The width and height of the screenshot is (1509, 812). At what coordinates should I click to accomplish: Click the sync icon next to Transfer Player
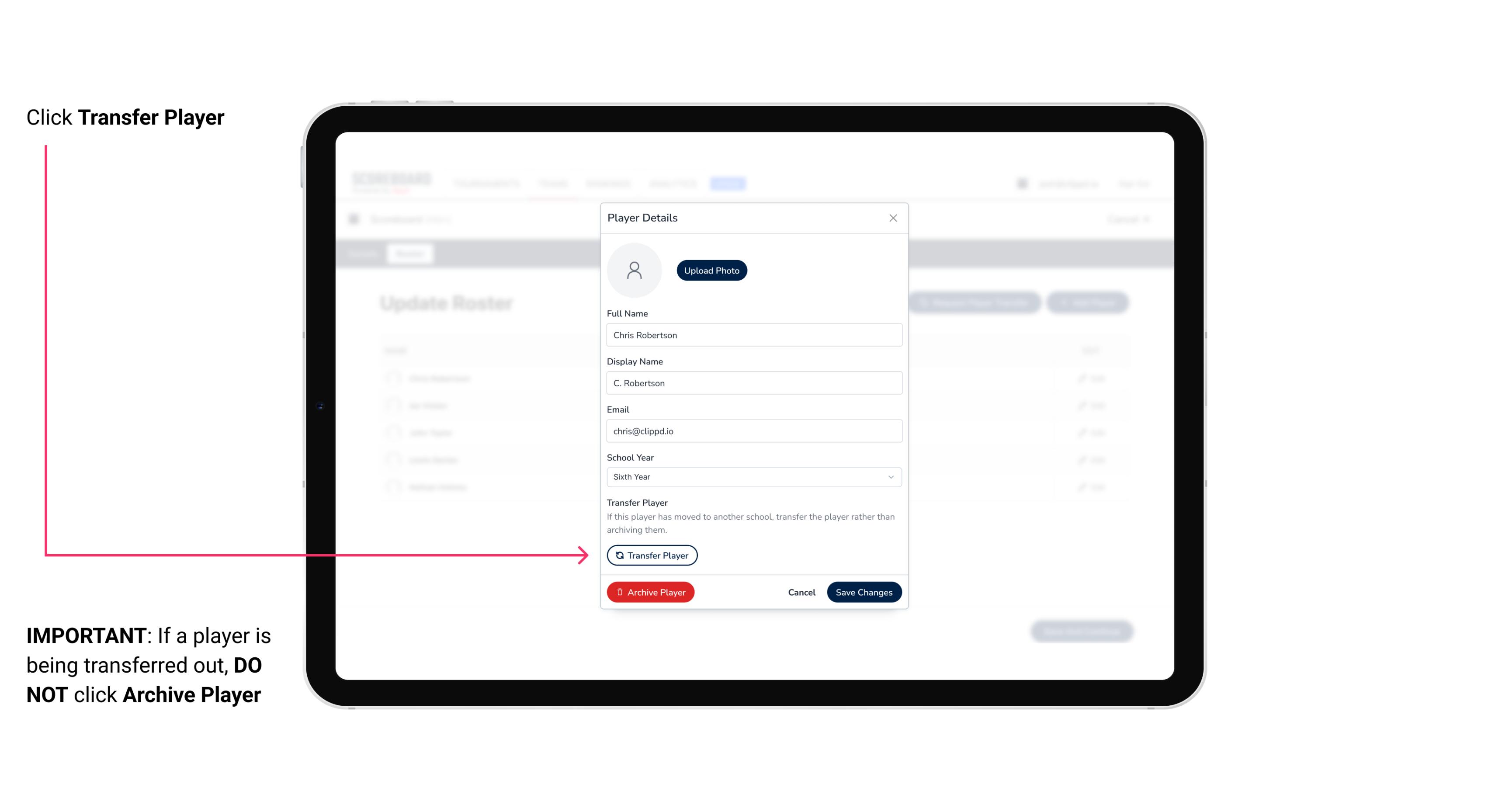(618, 555)
